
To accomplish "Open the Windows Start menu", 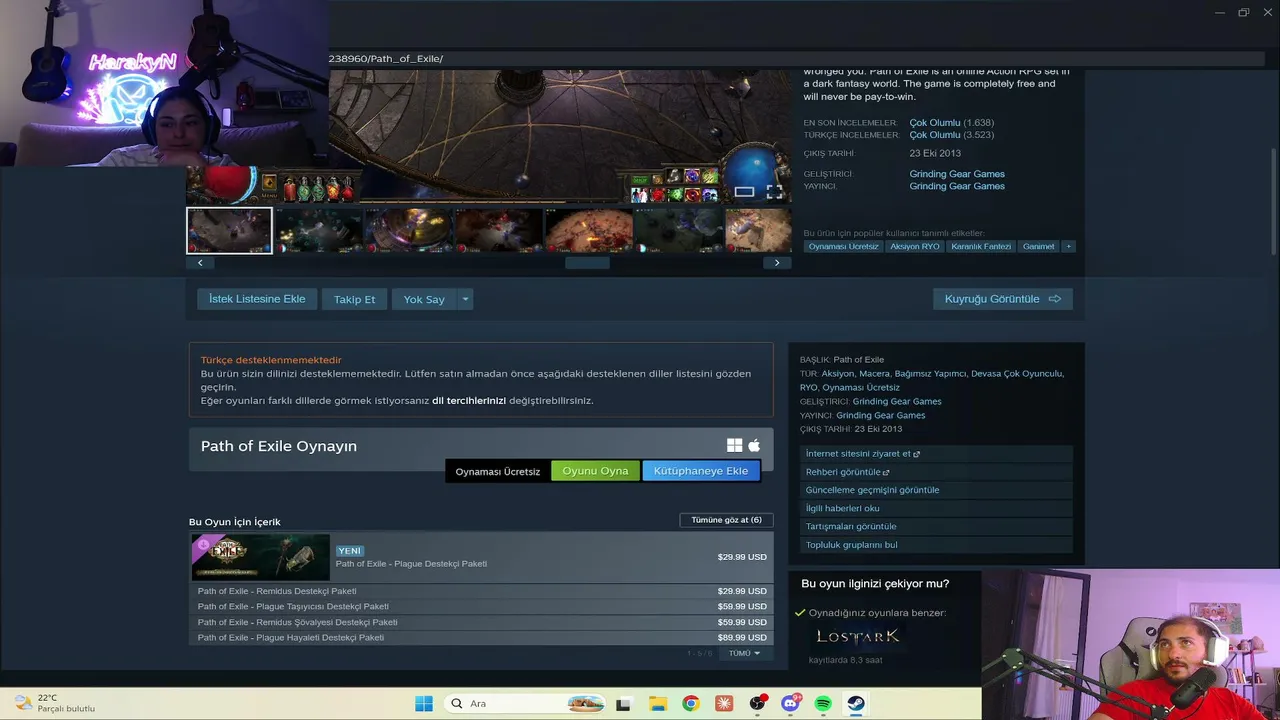I will pyautogui.click(x=424, y=703).
